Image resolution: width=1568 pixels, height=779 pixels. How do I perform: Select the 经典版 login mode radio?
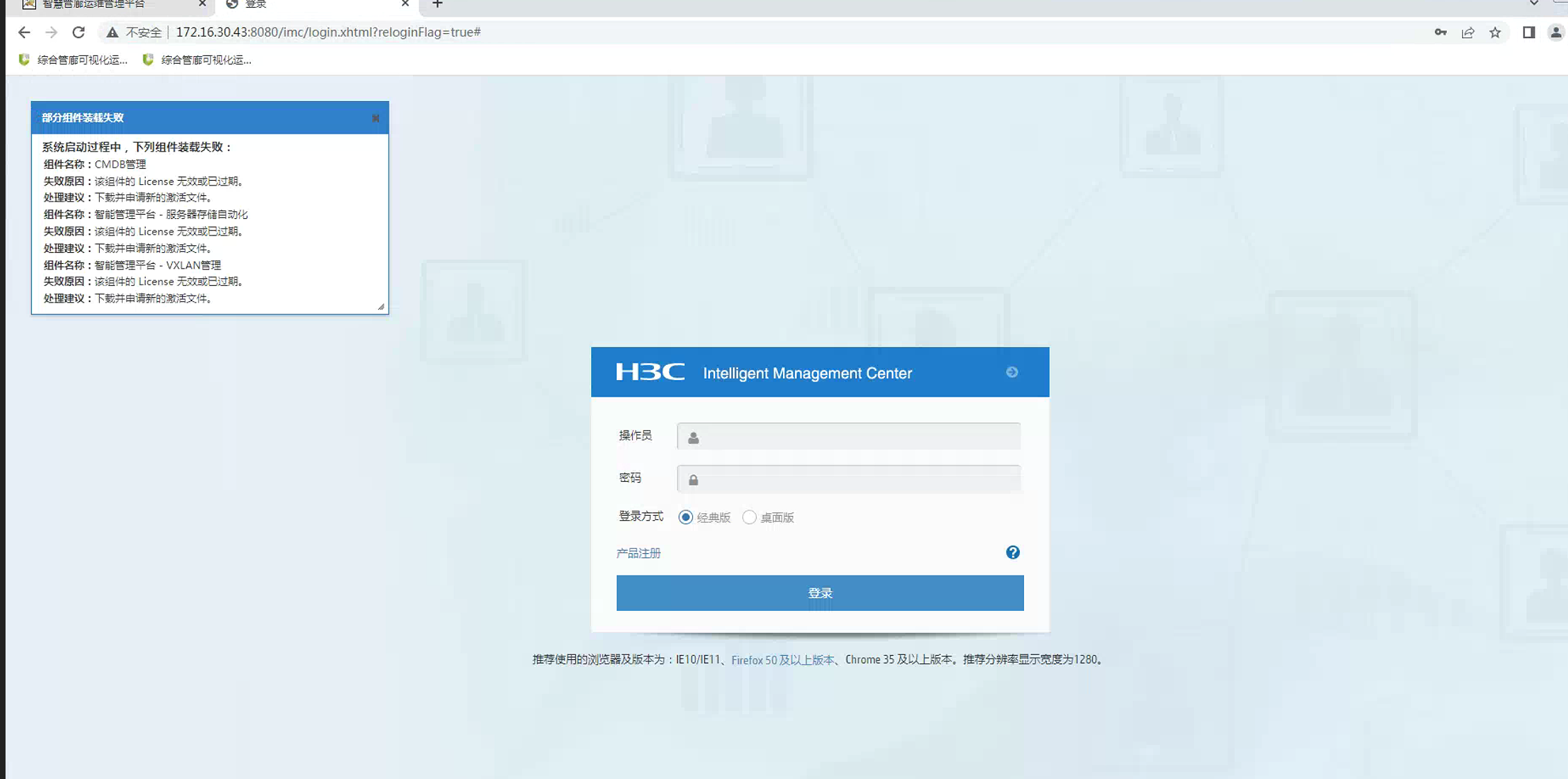685,517
